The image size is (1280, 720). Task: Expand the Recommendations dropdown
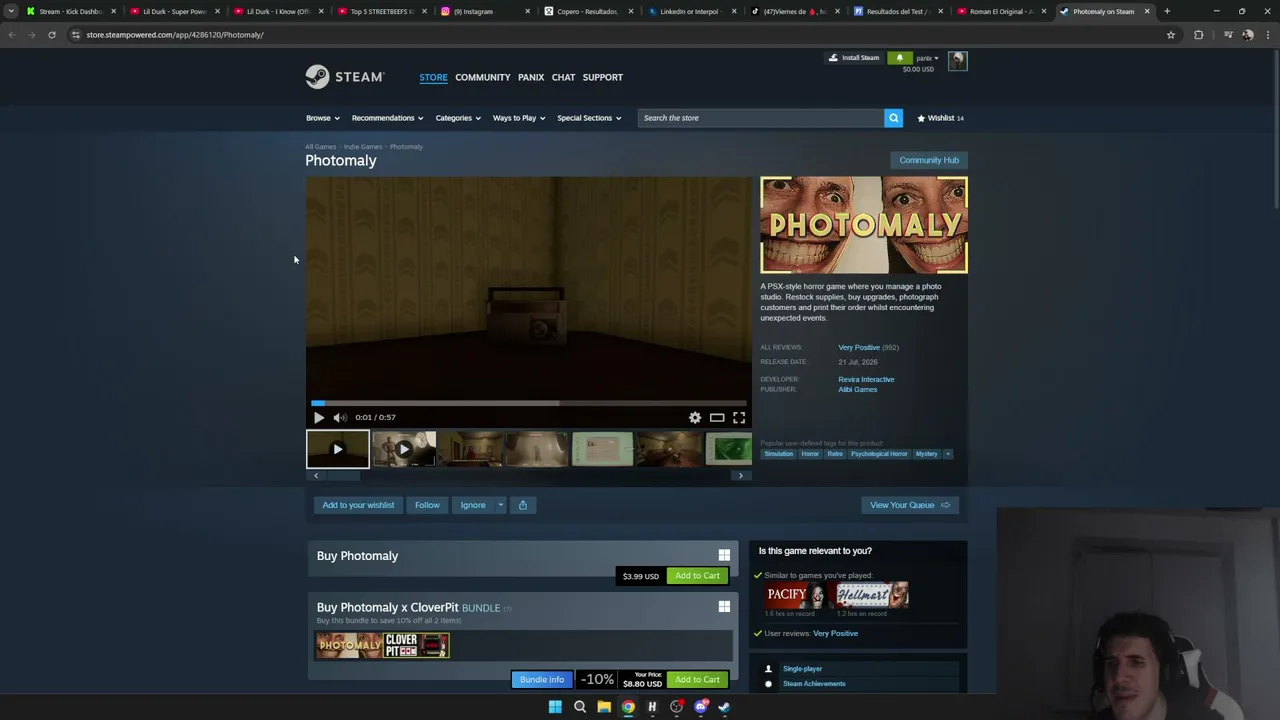click(387, 118)
